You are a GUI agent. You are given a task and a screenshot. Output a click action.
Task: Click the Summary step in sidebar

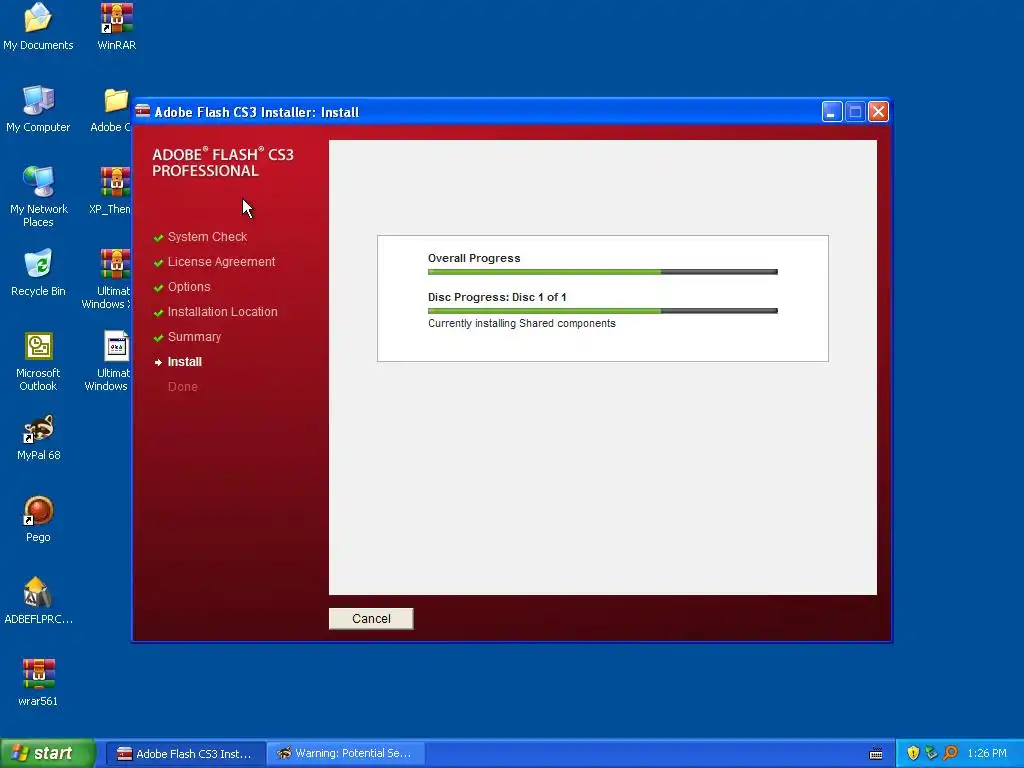(194, 337)
